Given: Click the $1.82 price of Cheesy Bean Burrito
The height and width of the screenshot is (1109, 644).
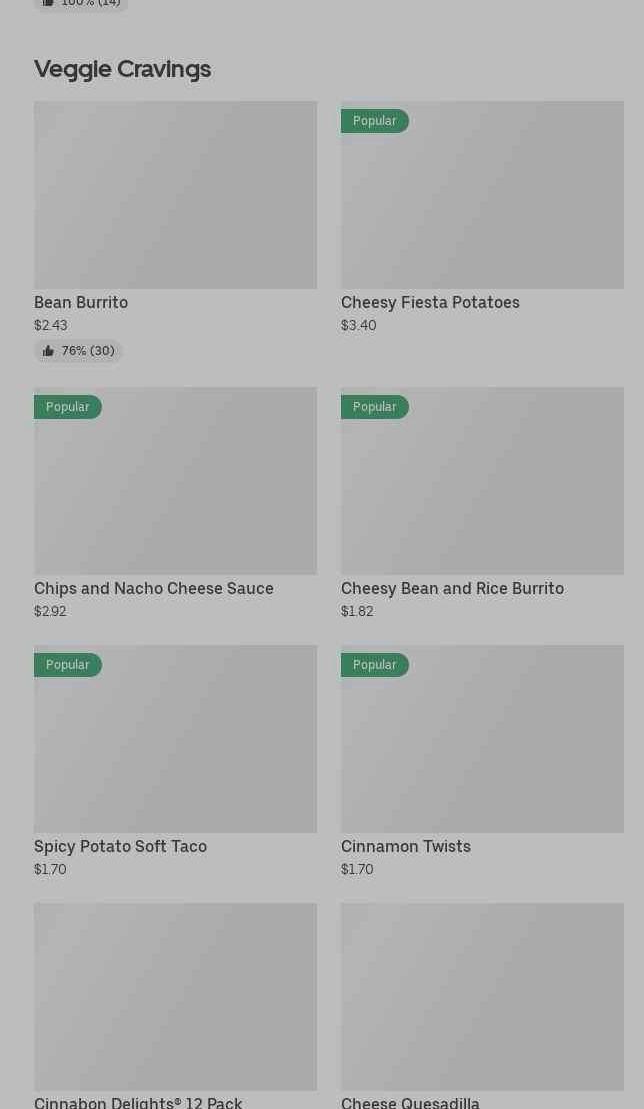Looking at the screenshot, I should pos(357,611).
